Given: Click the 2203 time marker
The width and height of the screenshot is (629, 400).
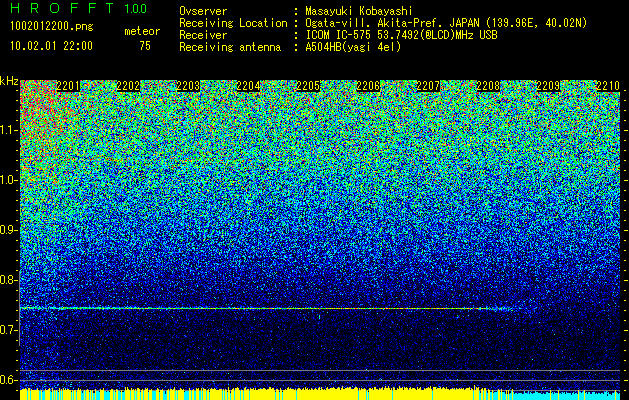Looking at the screenshot, I should [188, 86].
